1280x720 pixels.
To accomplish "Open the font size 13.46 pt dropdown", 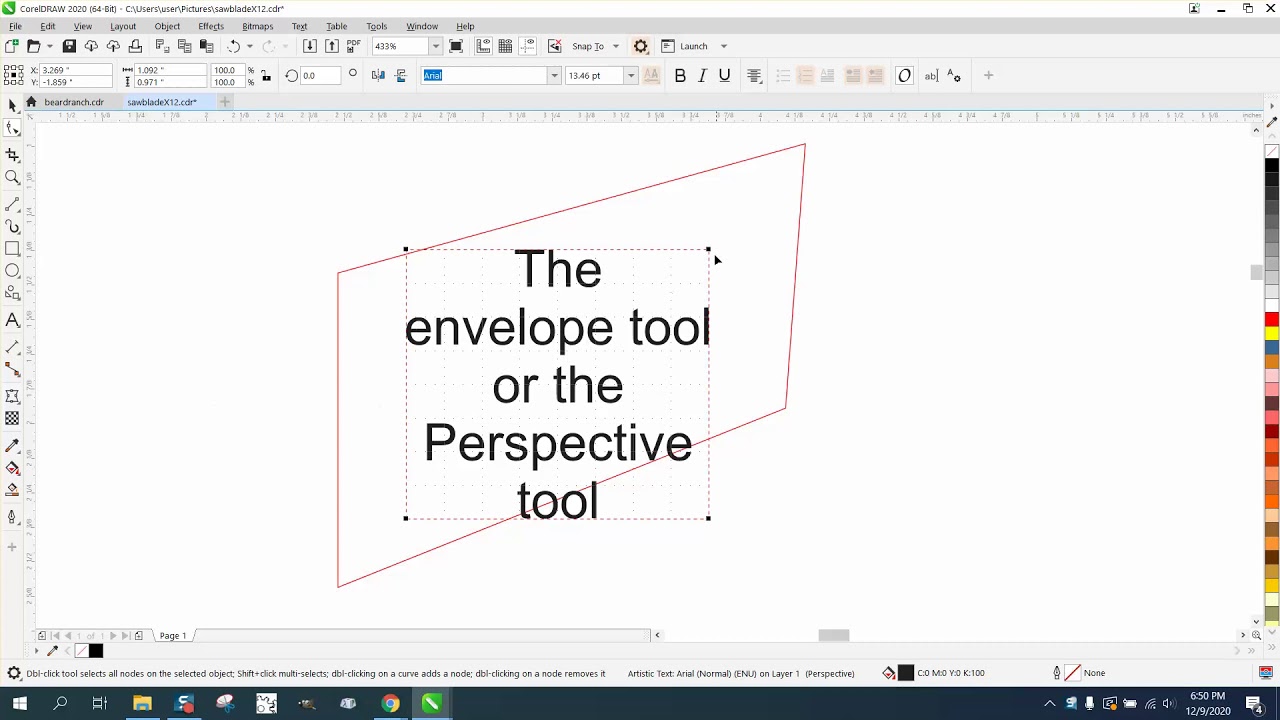I will [x=631, y=76].
